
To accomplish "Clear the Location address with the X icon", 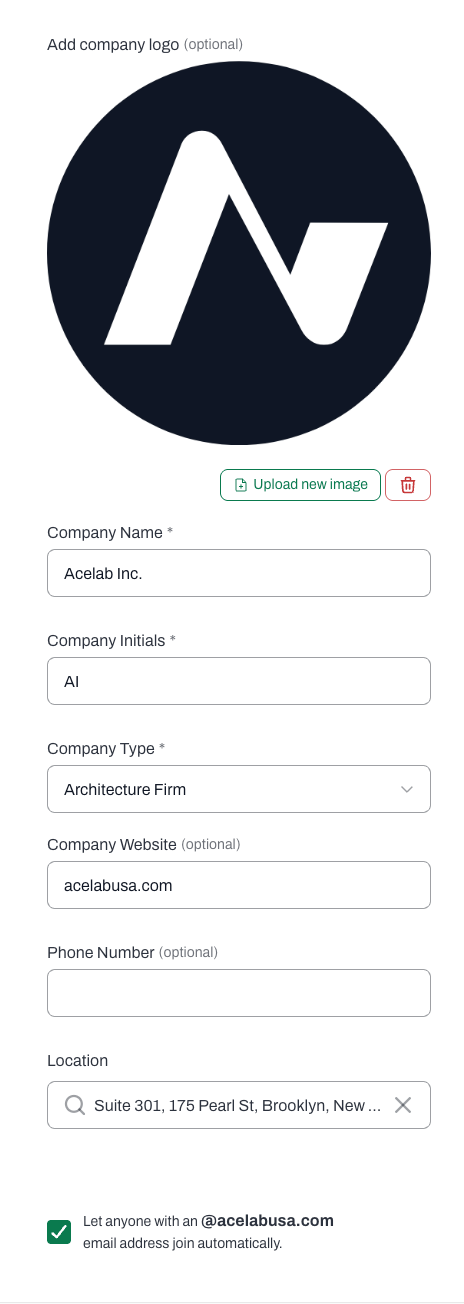I will (x=403, y=1105).
